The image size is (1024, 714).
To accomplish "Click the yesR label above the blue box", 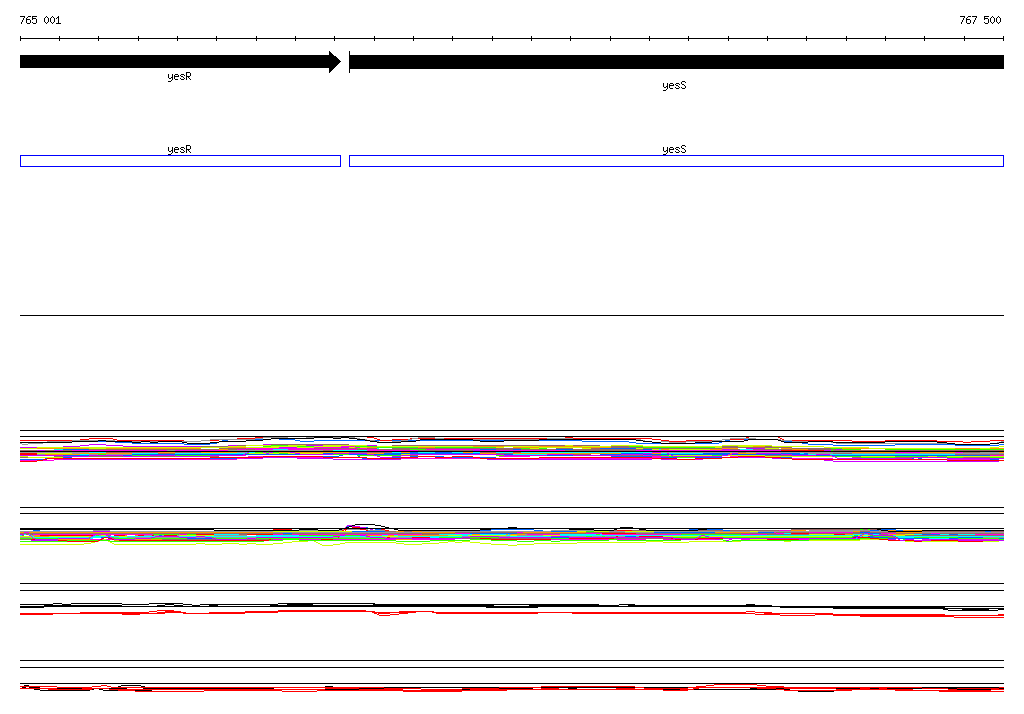I will (x=180, y=149).
